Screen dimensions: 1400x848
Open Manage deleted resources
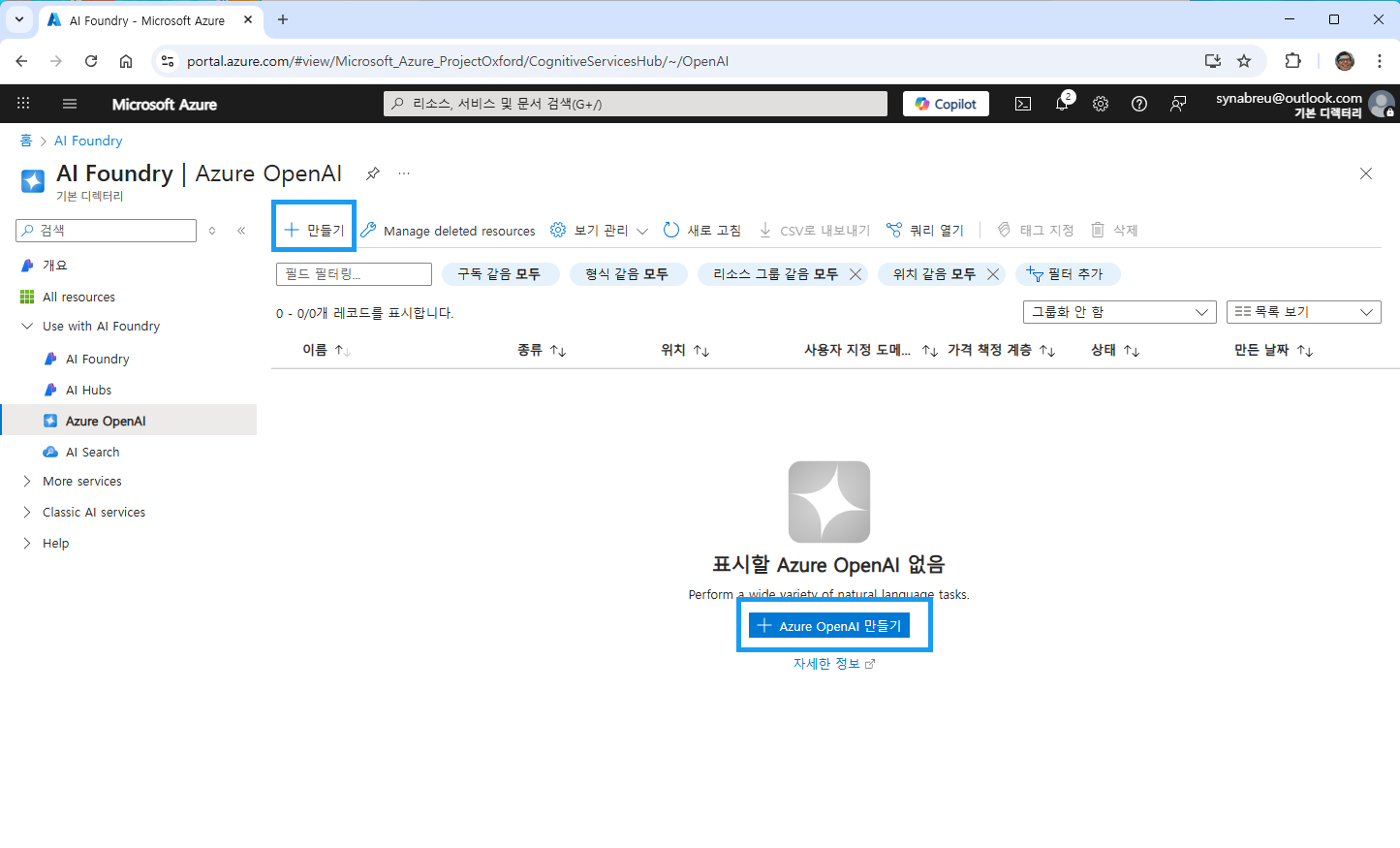[x=448, y=231]
